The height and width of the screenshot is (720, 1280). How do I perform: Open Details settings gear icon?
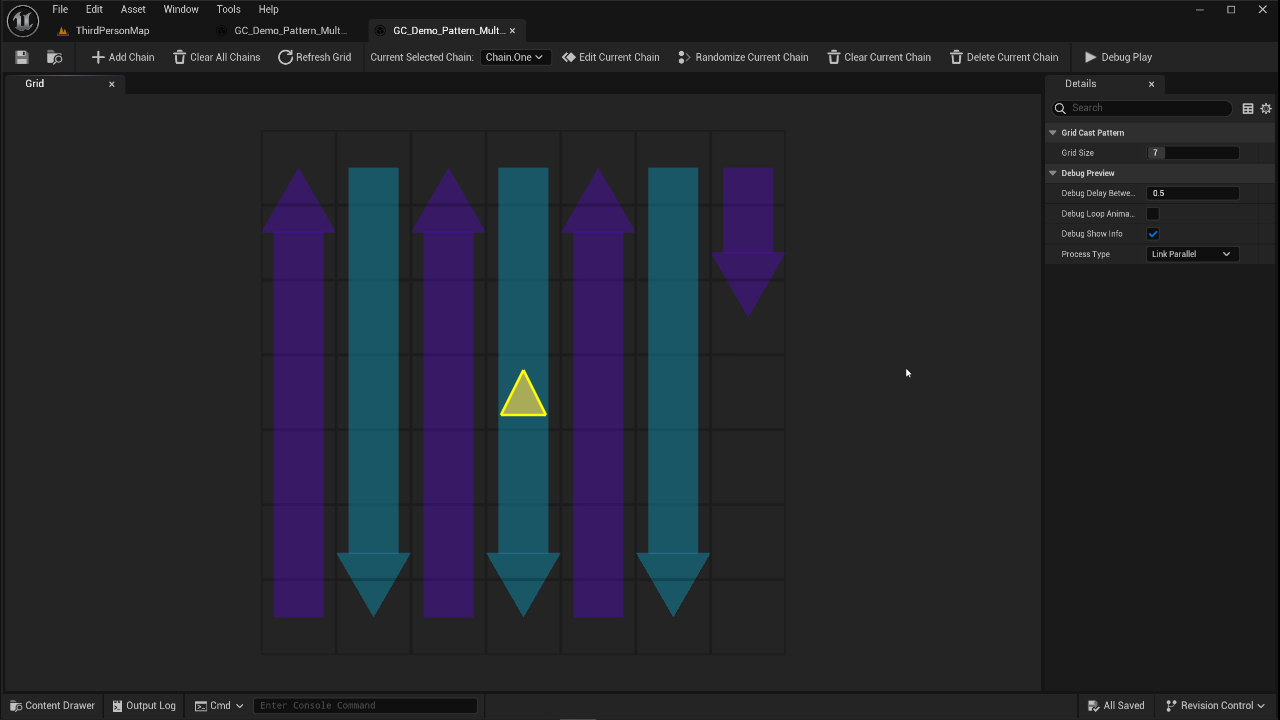[x=1266, y=108]
